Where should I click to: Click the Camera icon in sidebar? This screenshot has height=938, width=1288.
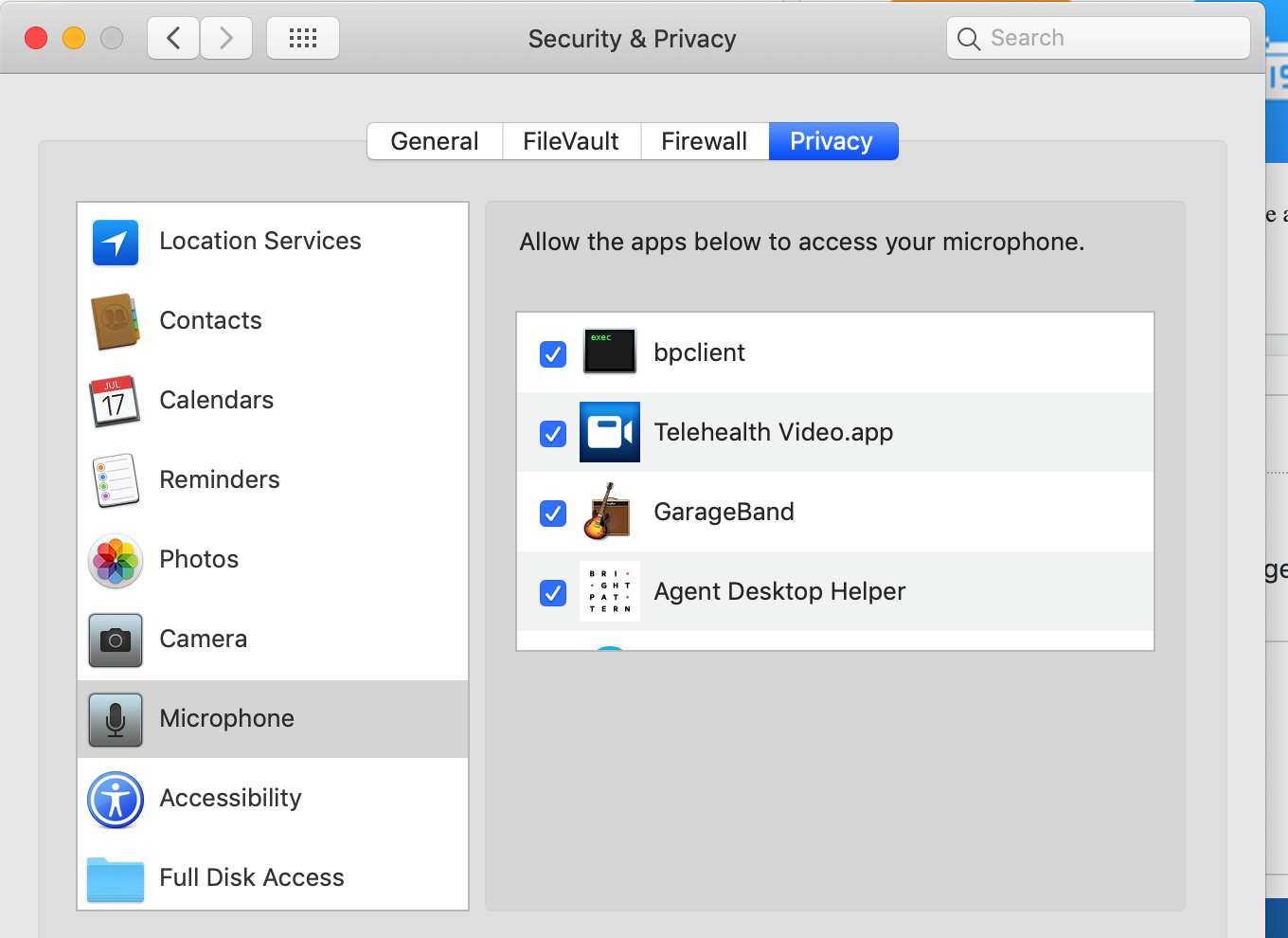(x=116, y=640)
